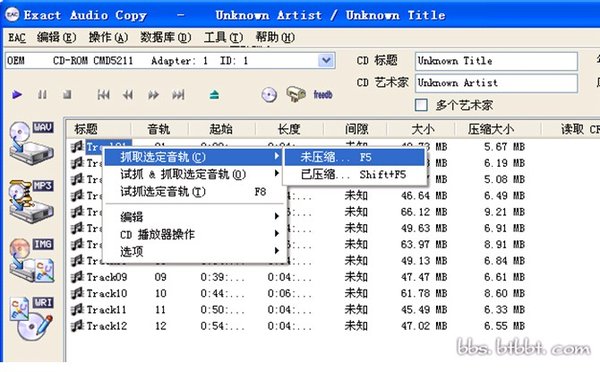Click the 6.55 MB compressed size cell

pos(504,326)
